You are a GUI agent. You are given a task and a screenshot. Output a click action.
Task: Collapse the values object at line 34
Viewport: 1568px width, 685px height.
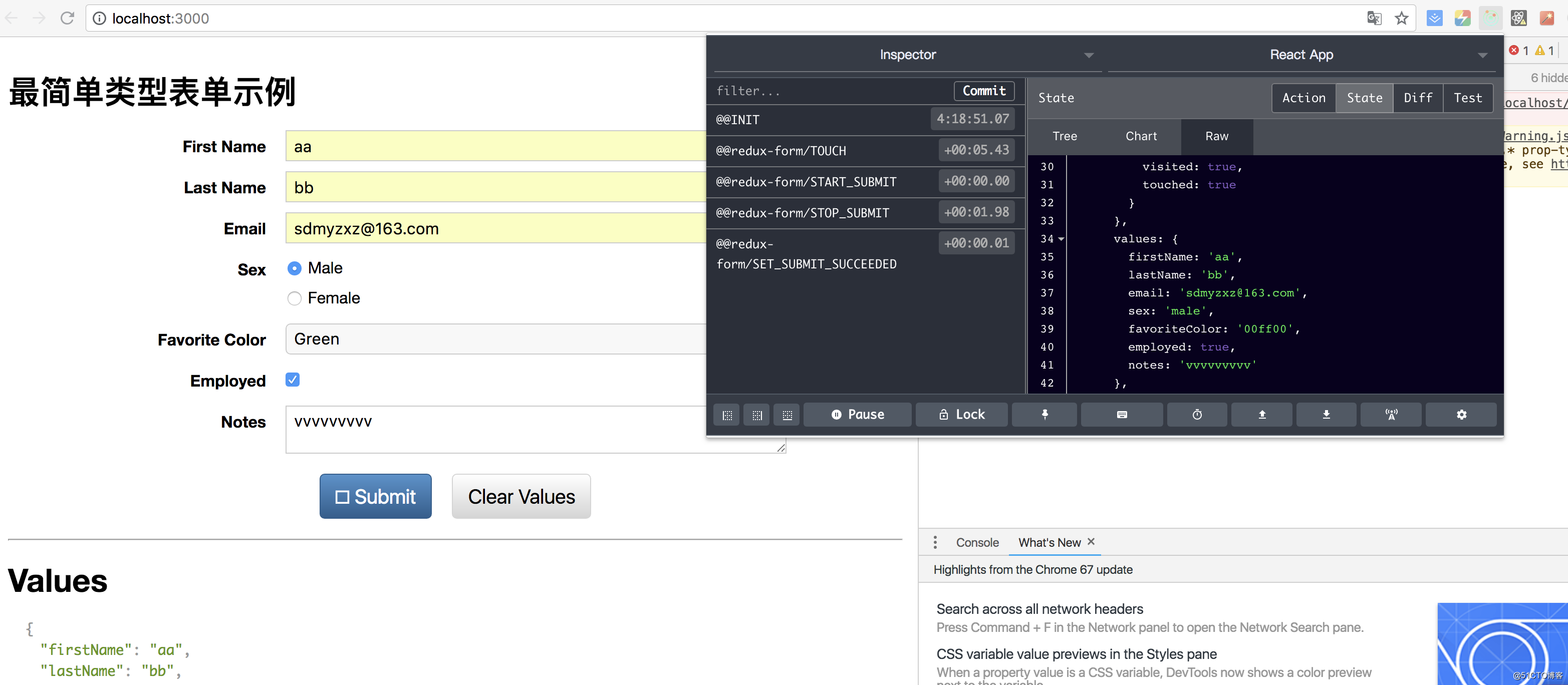(x=1061, y=239)
